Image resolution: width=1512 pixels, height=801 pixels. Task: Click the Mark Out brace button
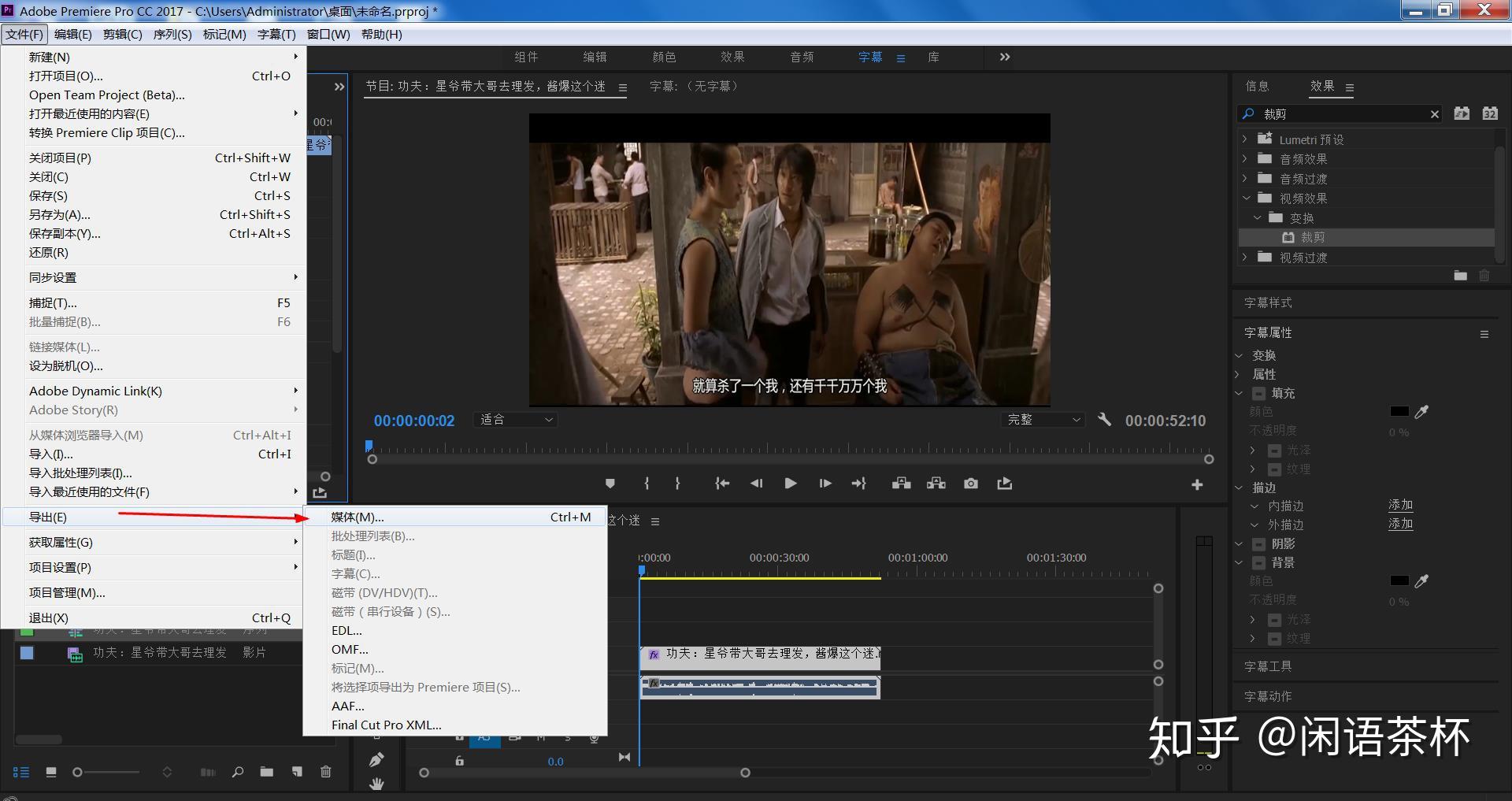point(677,484)
